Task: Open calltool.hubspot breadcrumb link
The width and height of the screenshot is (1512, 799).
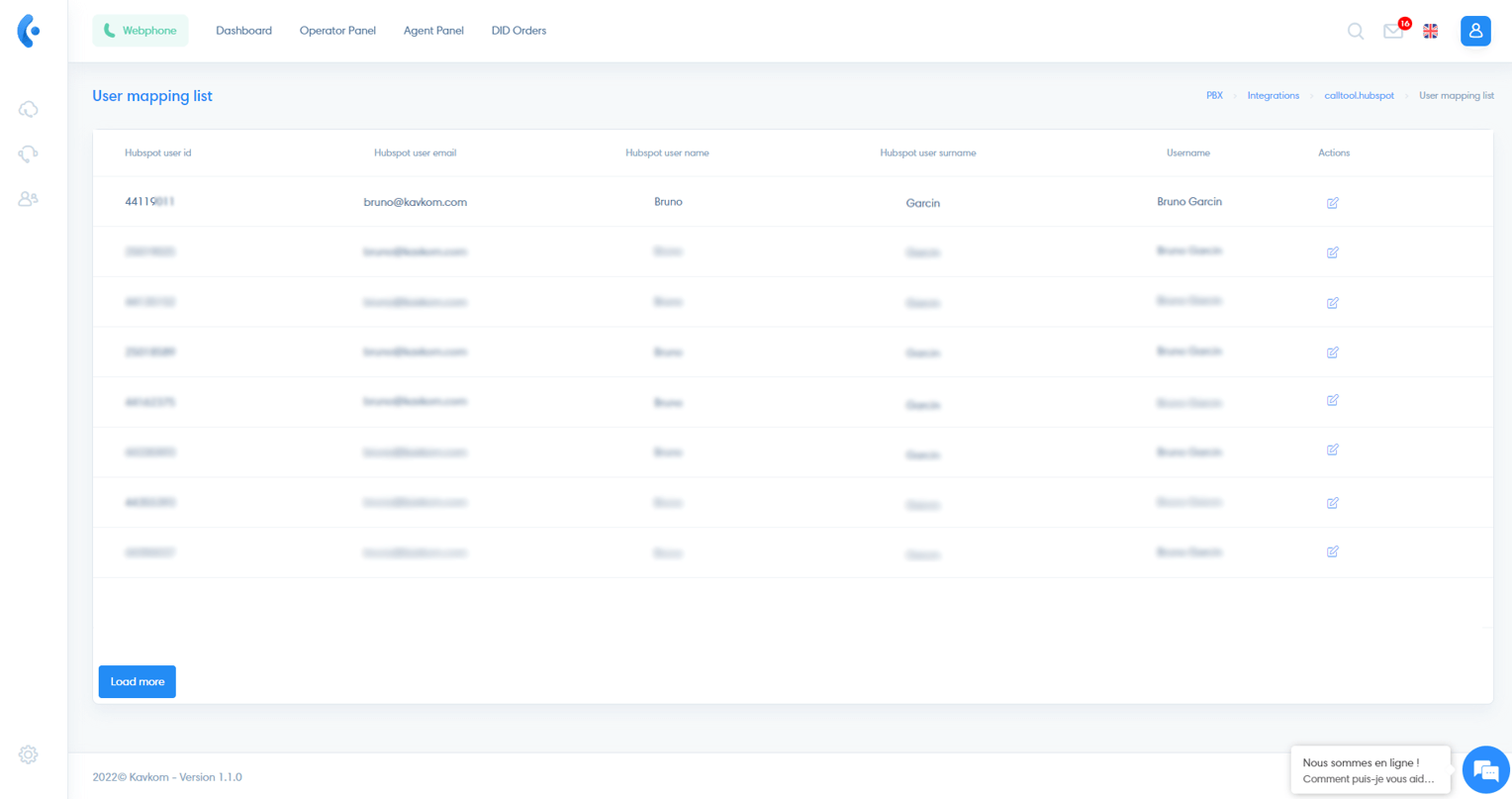Action: click(1359, 96)
